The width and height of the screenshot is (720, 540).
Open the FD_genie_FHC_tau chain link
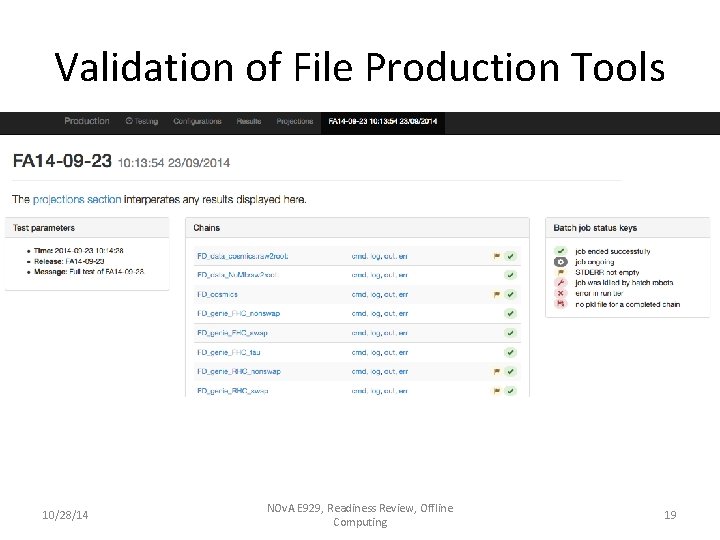click(229, 352)
